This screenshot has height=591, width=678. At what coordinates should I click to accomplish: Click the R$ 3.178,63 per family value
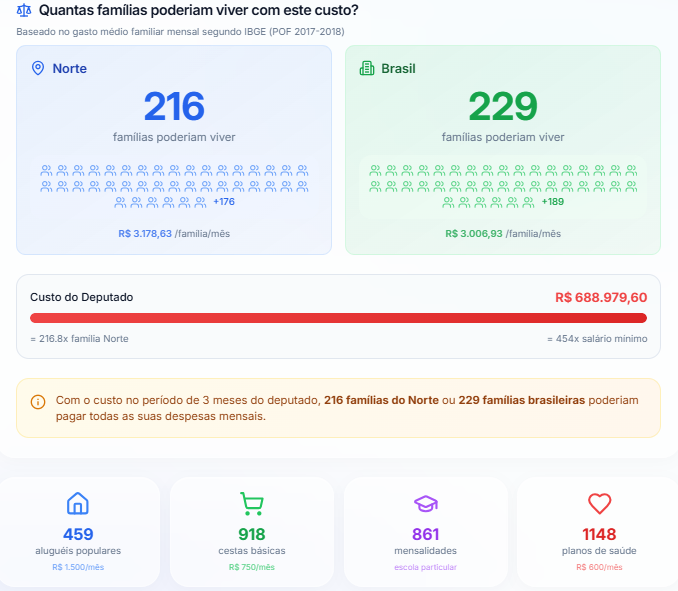point(145,233)
